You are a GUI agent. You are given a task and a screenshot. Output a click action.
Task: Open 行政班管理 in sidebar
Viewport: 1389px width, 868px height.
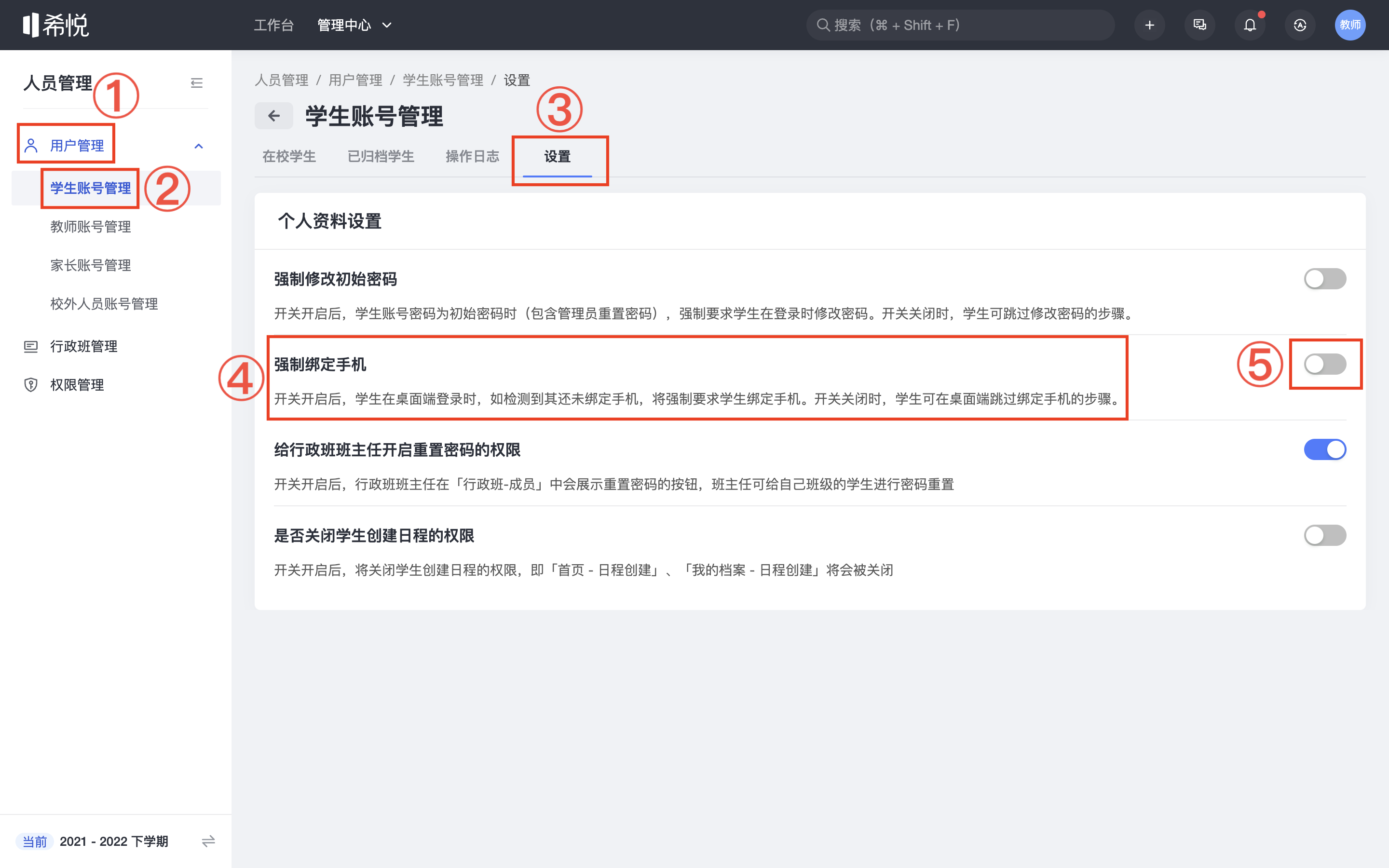pyautogui.click(x=84, y=346)
